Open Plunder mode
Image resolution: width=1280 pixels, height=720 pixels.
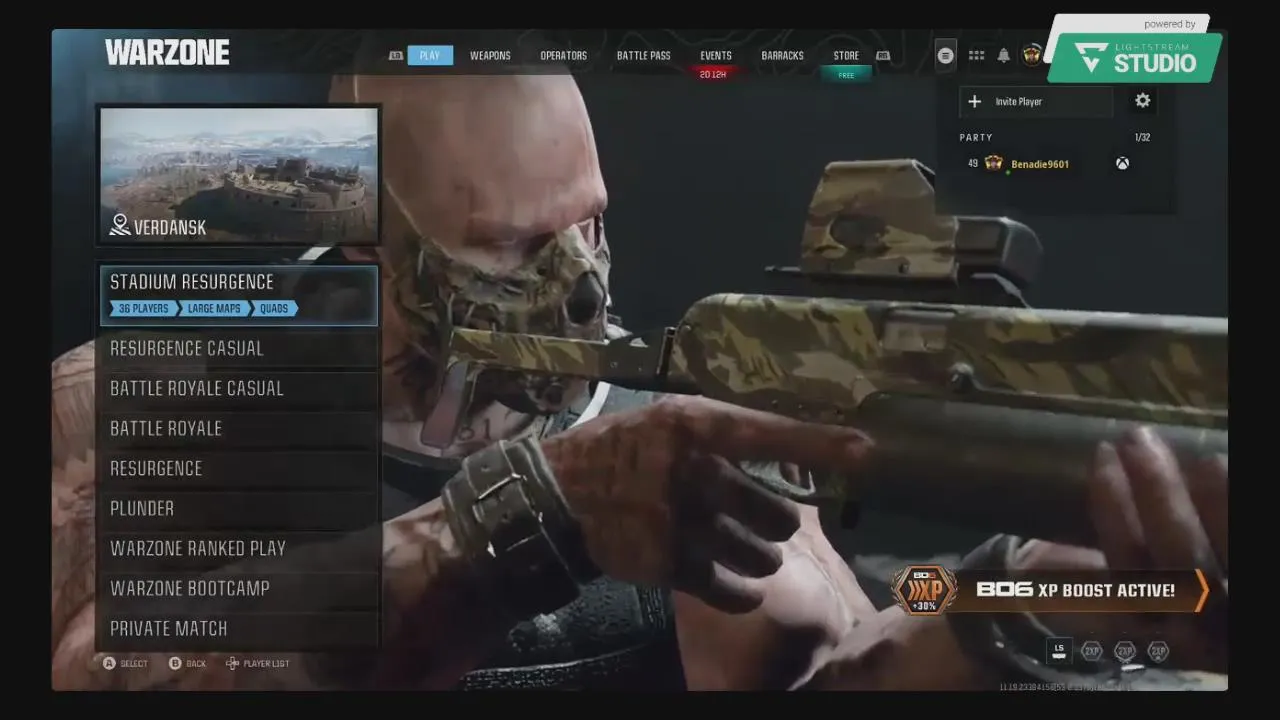[x=238, y=508]
